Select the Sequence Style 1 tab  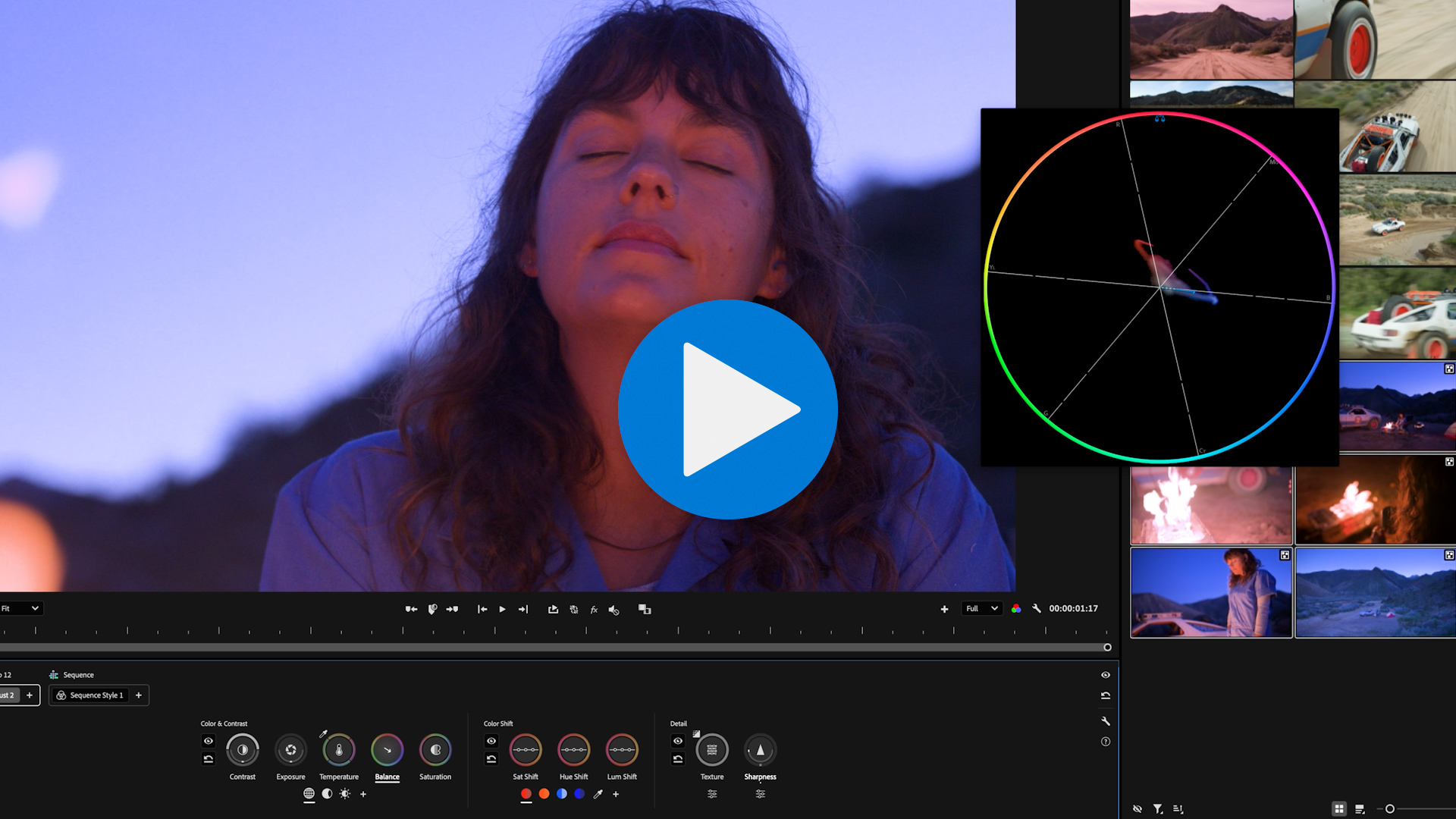pos(91,695)
